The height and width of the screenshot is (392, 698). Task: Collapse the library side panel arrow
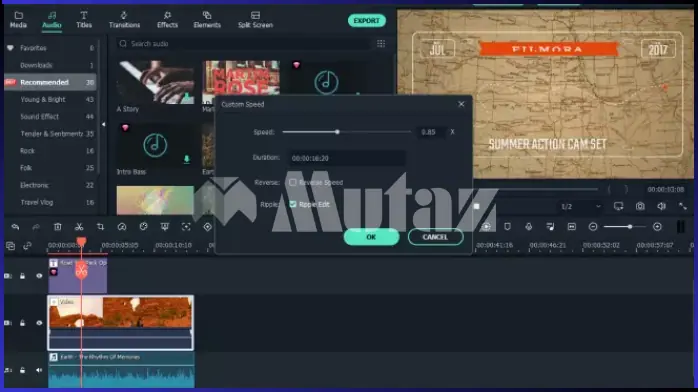pyautogui.click(x=104, y=125)
